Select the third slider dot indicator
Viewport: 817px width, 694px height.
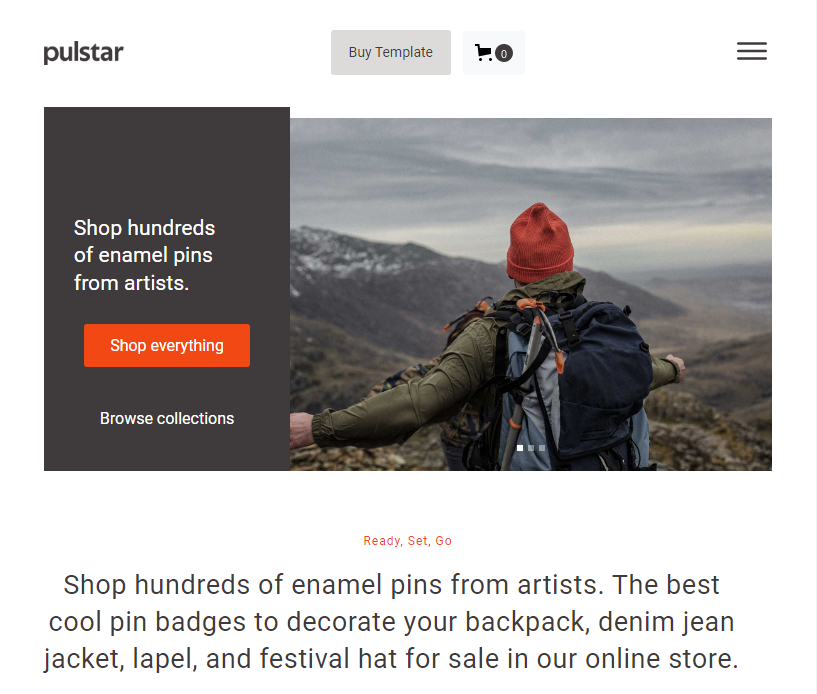pos(542,448)
